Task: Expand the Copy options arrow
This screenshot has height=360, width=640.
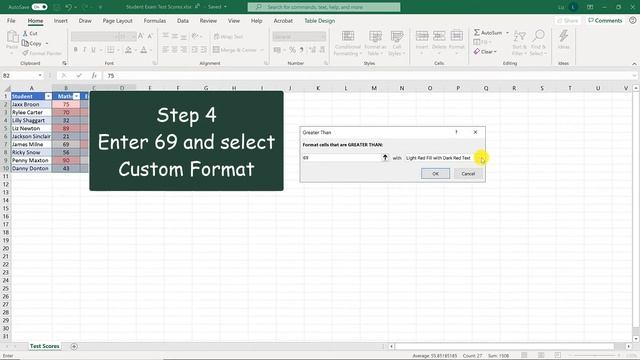Action: 47,43
